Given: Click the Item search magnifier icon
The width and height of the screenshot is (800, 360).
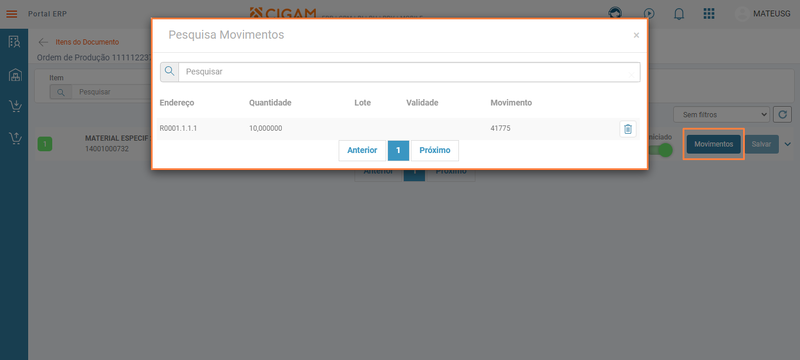Looking at the screenshot, I should tap(61, 92).
